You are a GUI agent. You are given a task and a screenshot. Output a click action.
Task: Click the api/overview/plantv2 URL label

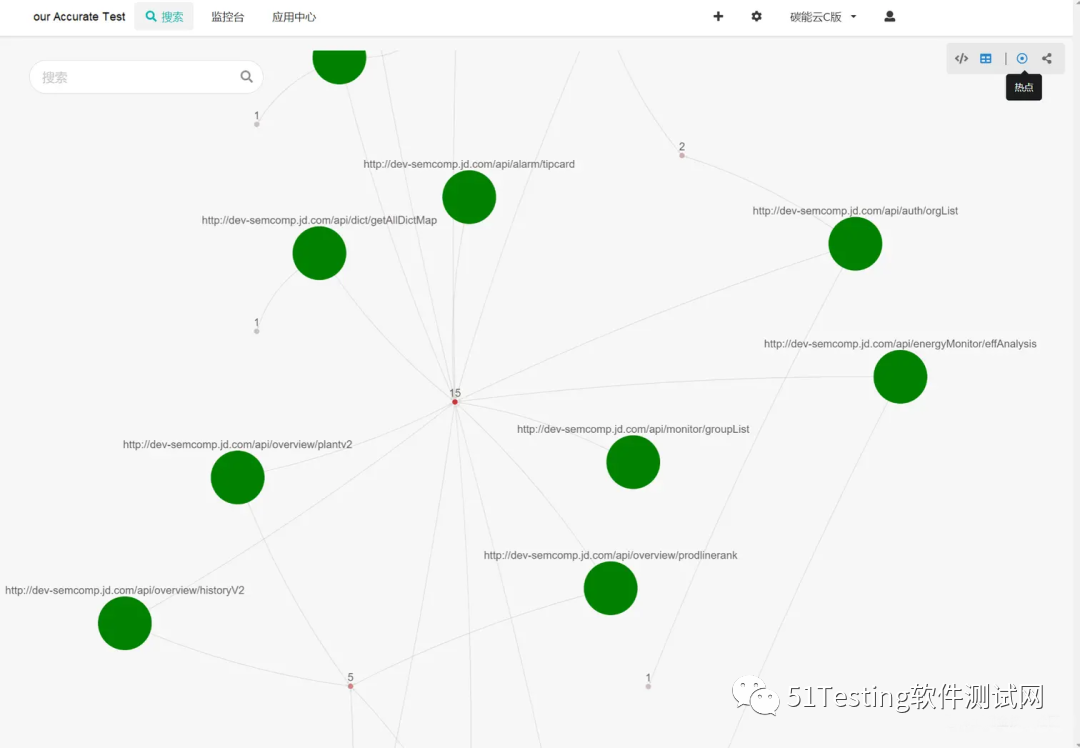(238, 444)
